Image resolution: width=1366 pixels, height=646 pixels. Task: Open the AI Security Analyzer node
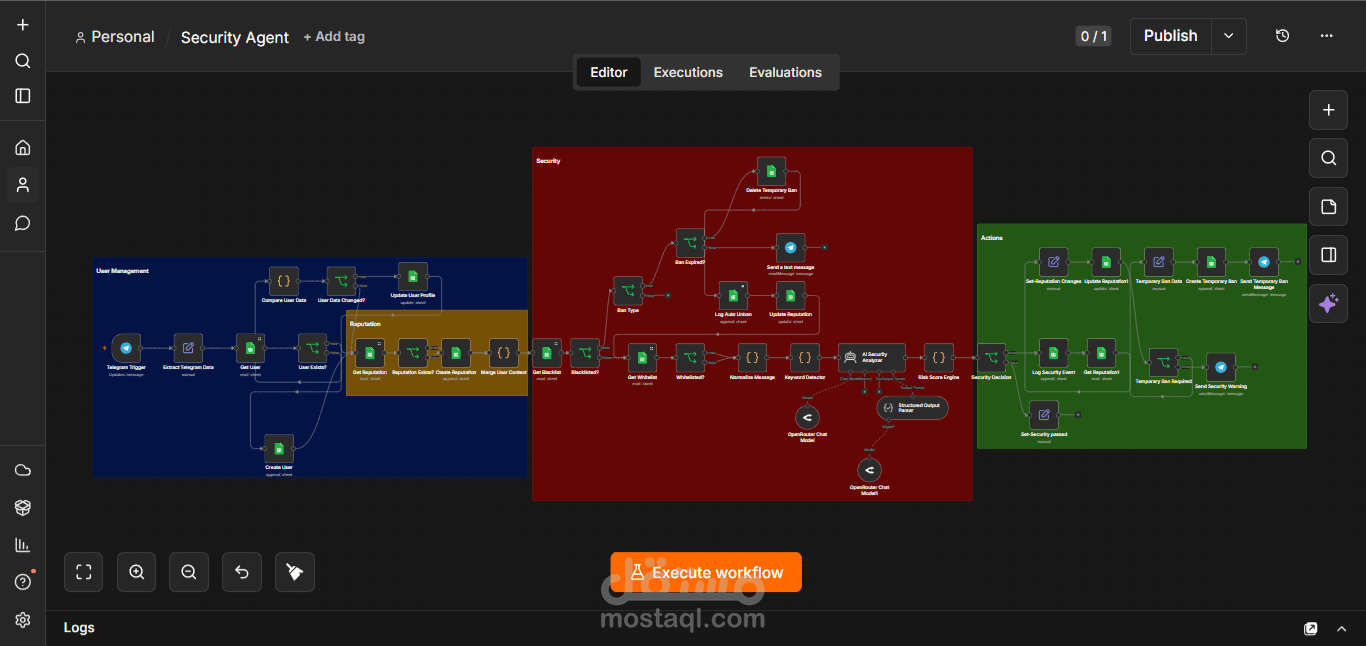[x=871, y=358]
